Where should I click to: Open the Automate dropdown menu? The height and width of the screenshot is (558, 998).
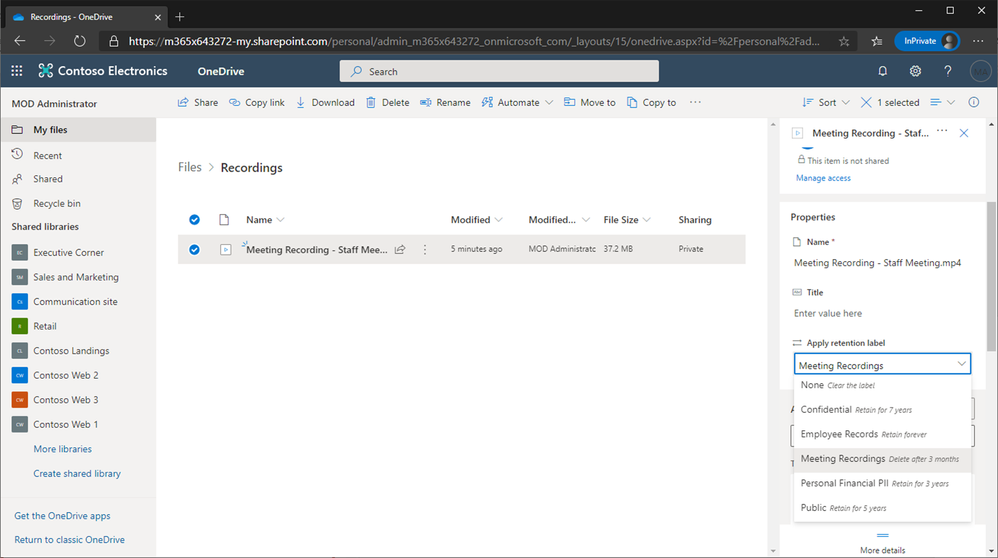(517, 102)
